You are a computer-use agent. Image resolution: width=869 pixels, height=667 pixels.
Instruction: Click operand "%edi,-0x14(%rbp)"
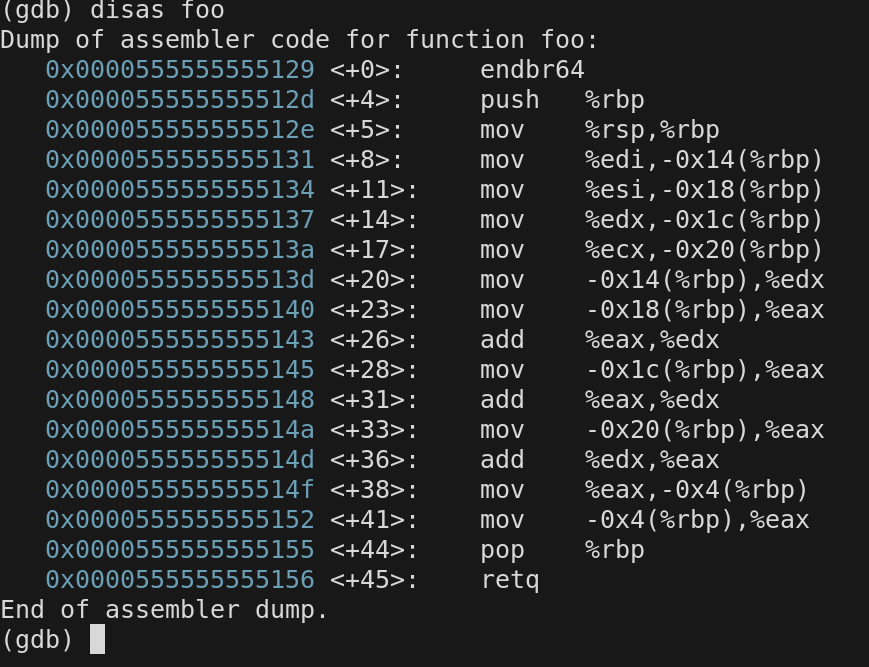point(704,160)
